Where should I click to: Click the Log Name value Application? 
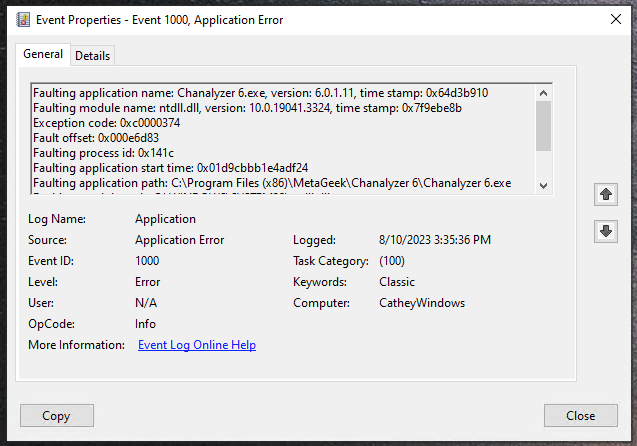(165, 219)
